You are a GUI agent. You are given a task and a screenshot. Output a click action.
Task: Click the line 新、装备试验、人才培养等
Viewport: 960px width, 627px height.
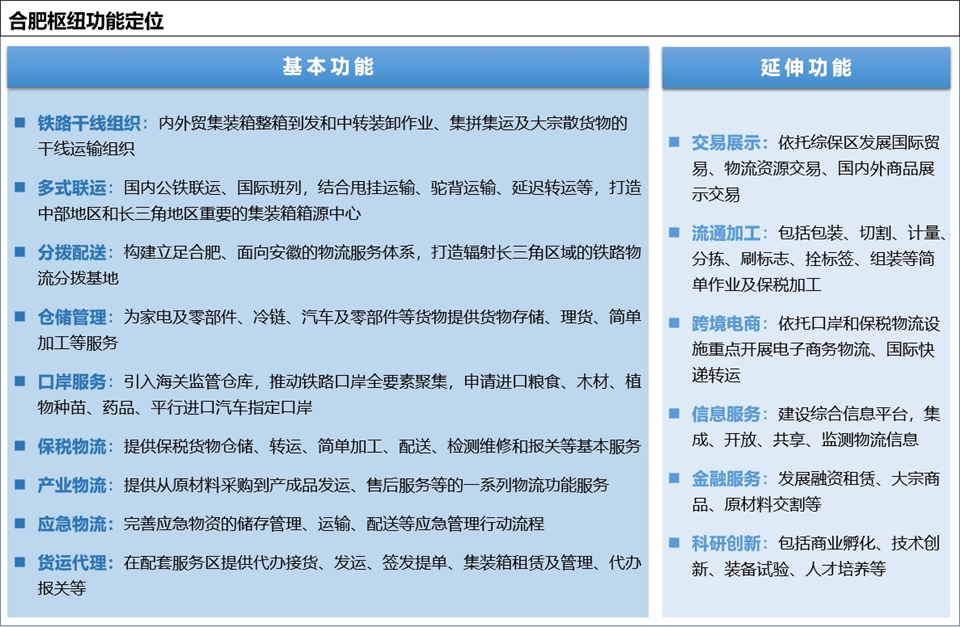click(789, 569)
